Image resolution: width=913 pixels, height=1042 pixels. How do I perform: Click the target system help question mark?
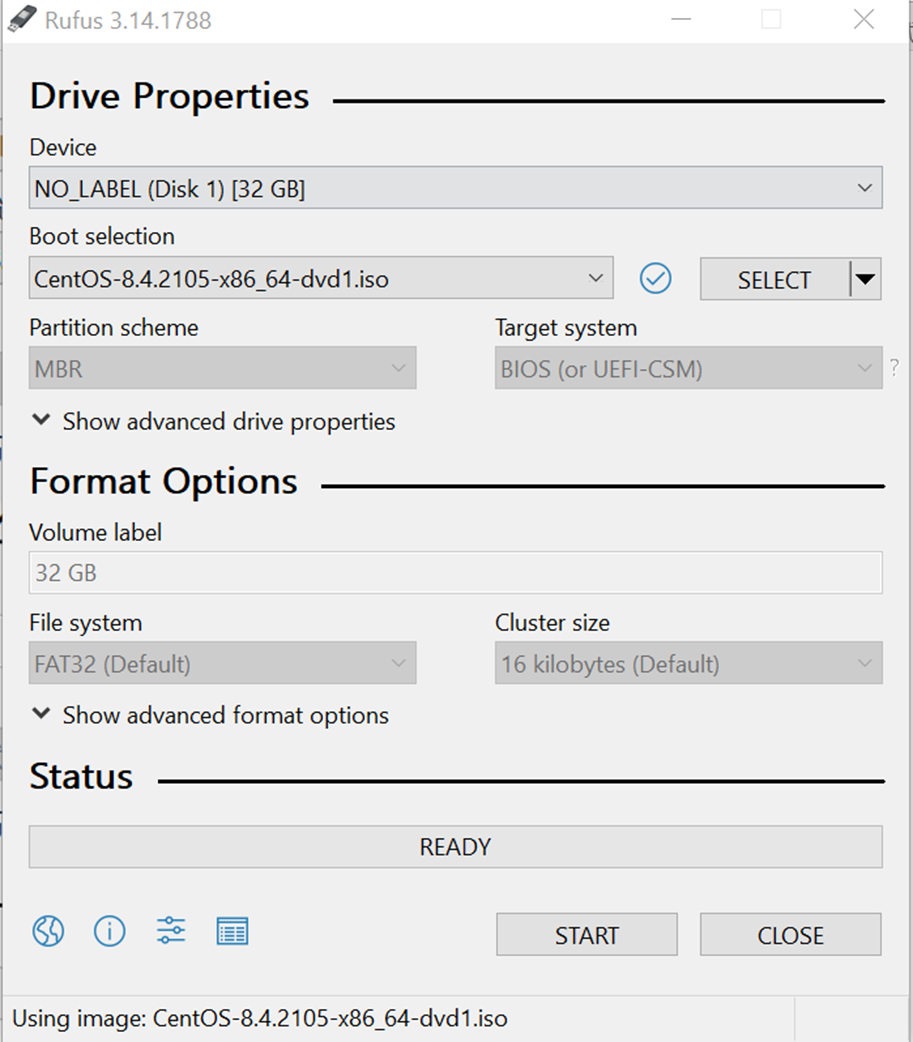pyautogui.click(x=895, y=367)
